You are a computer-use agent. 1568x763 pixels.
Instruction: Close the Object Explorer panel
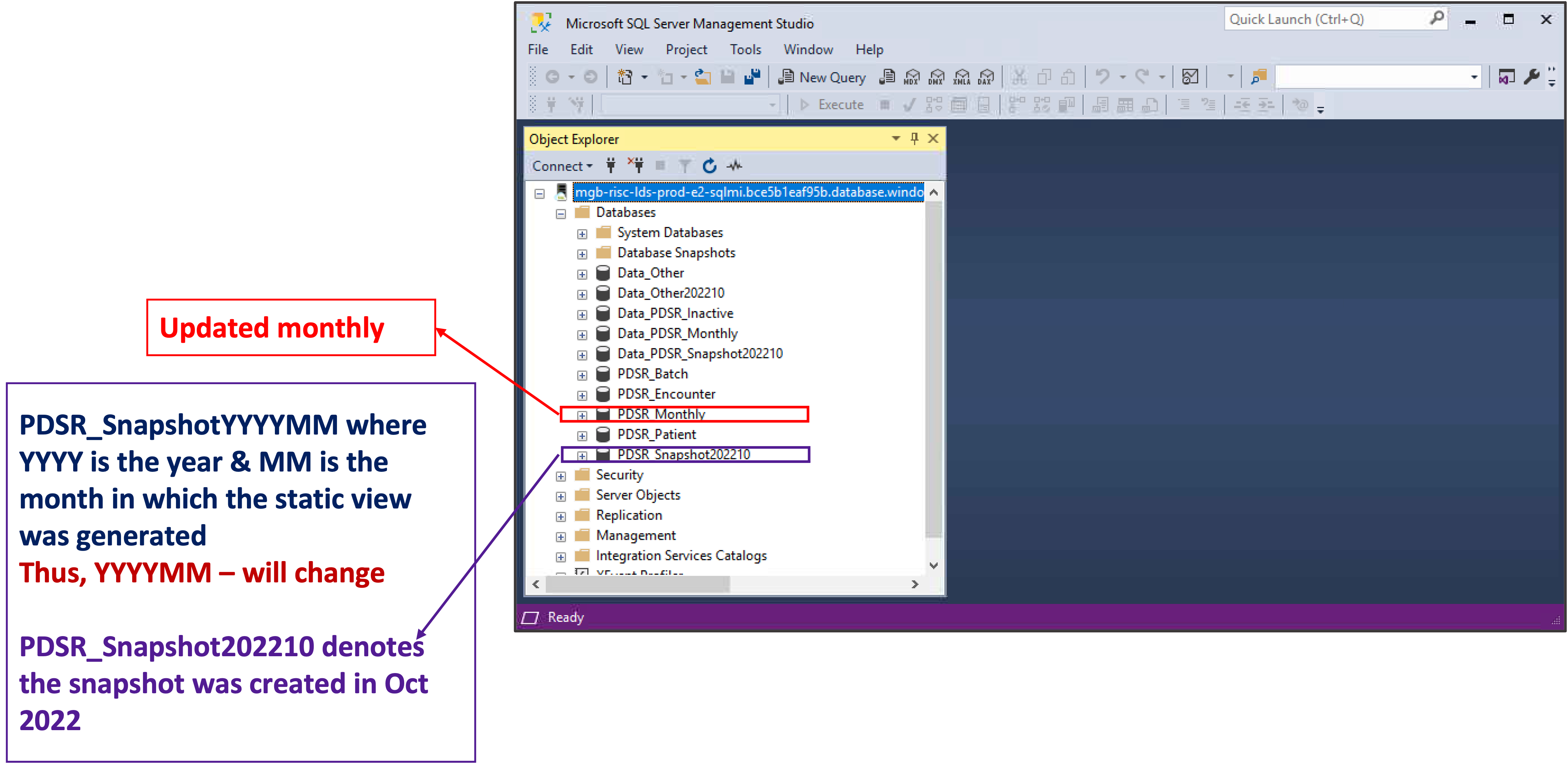click(x=933, y=139)
